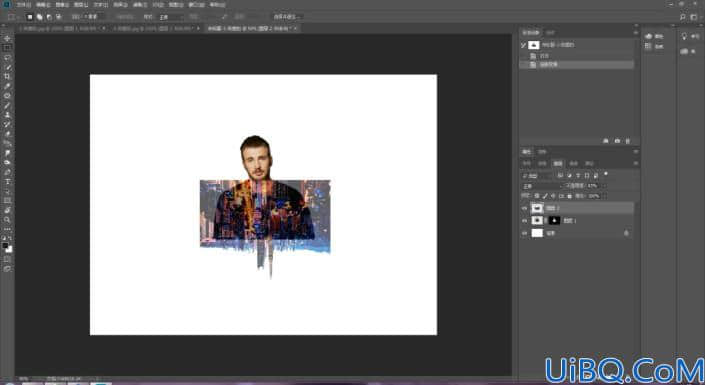705x385 pixels.
Task: Select the Lasso tool
Action: pyautogui.click(x=7, y=58)
